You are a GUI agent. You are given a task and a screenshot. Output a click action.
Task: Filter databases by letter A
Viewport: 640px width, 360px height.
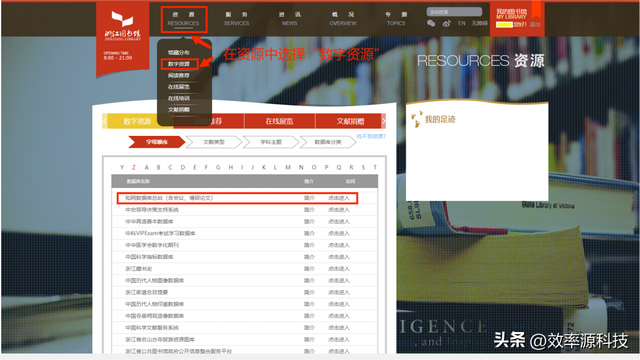click(147, 167)
